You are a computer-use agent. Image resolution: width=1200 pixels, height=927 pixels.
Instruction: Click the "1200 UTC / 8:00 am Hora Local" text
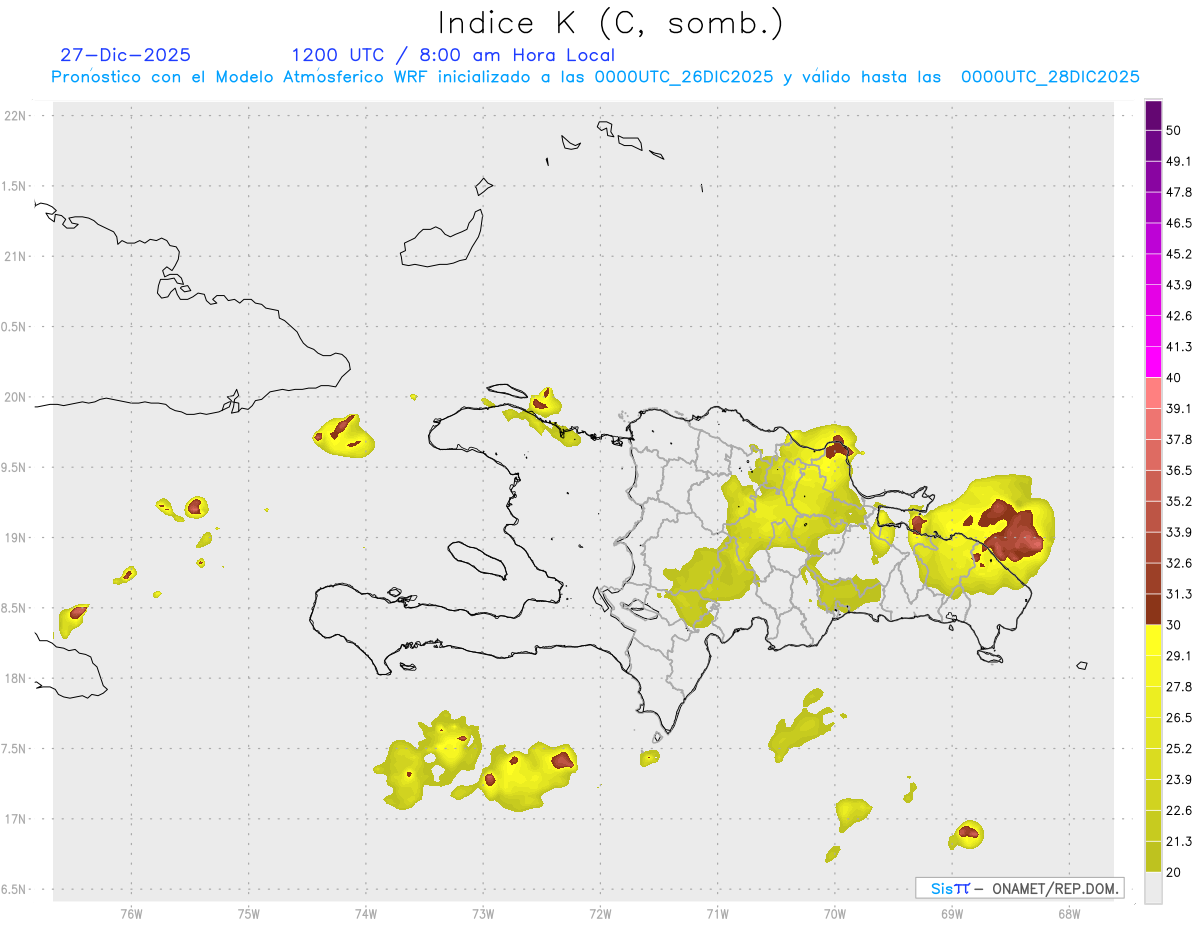pos(453,55)
